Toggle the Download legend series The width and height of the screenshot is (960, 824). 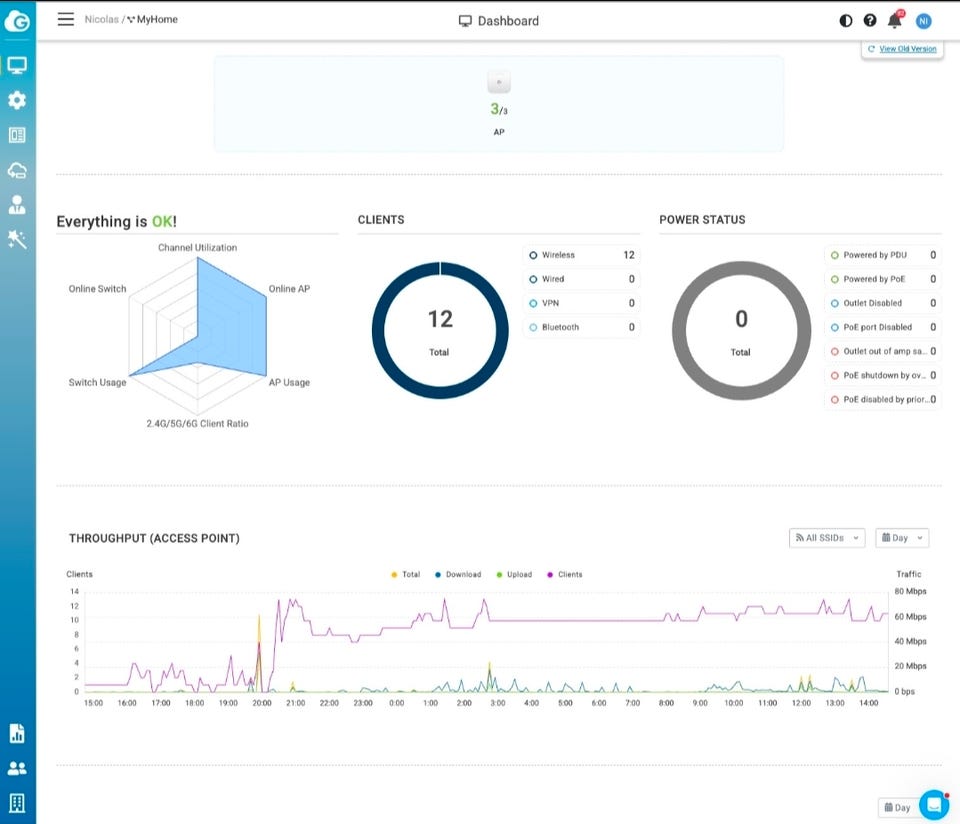click(458, 574)
